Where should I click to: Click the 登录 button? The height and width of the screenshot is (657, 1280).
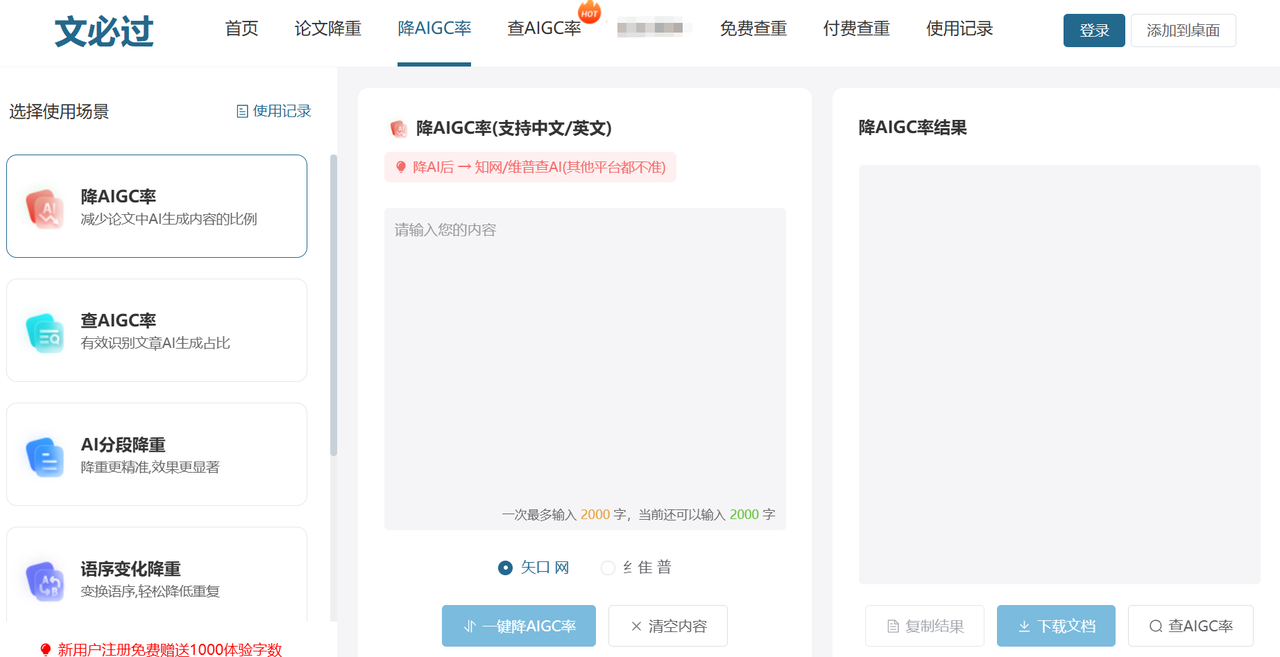1094,31
